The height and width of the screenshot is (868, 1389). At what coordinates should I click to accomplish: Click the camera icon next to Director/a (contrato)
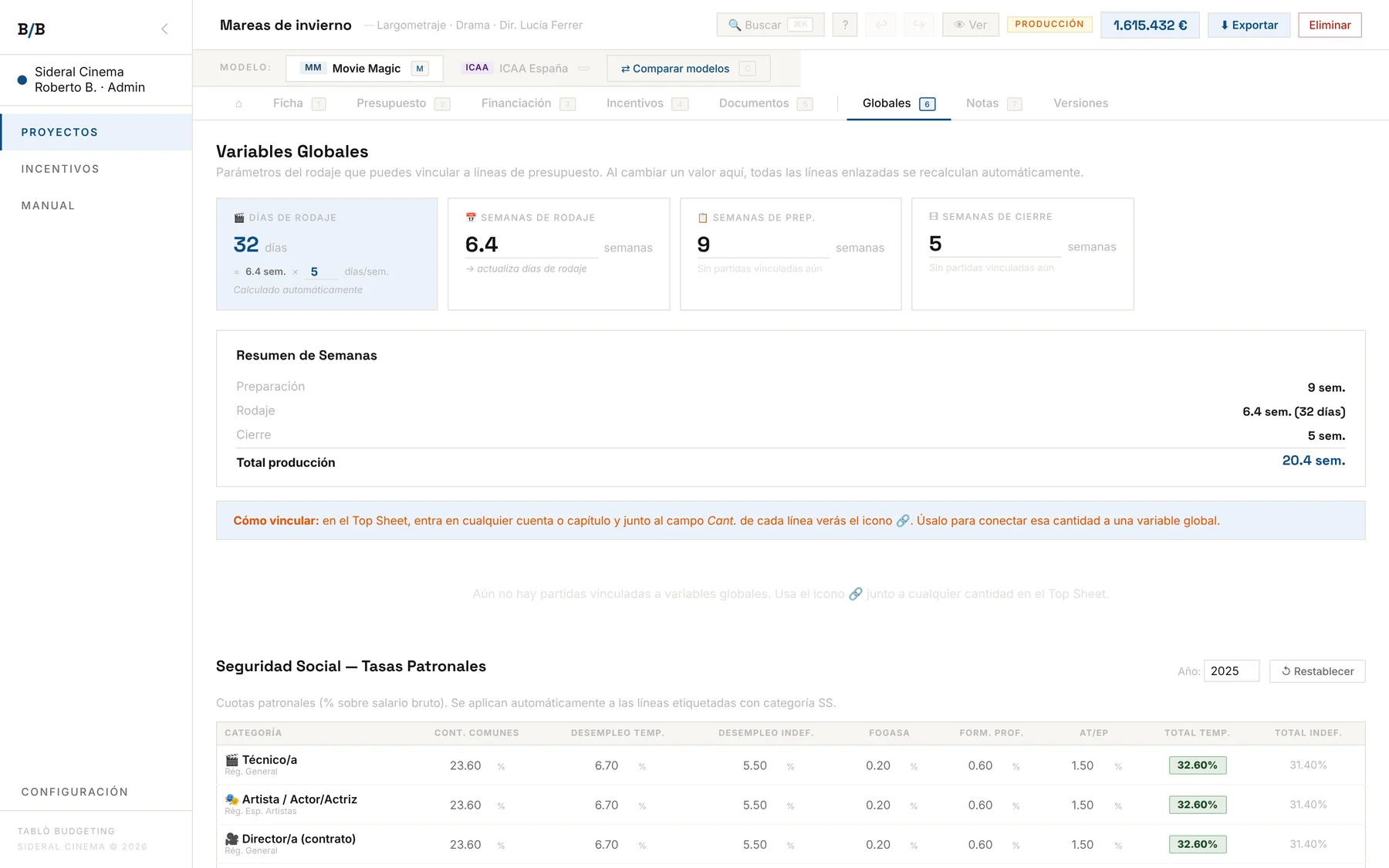(231, 839)
